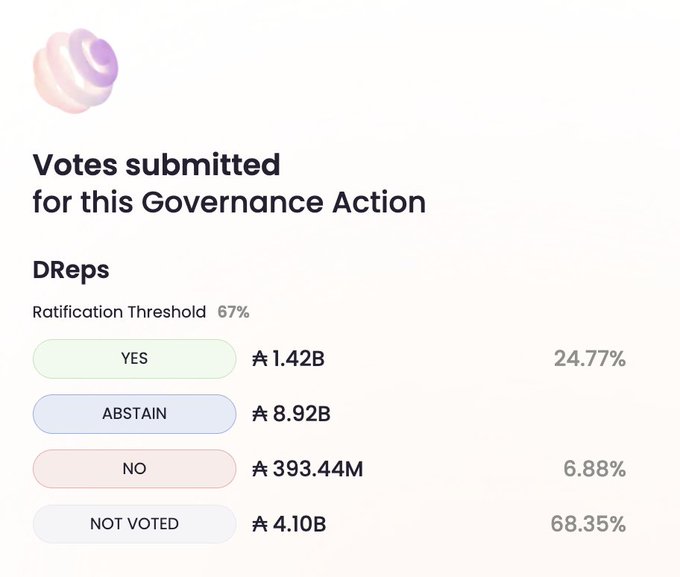680x577 pixels.
Task: Click the ADA symbol beside 393.44M
Action: coord(260,469)
